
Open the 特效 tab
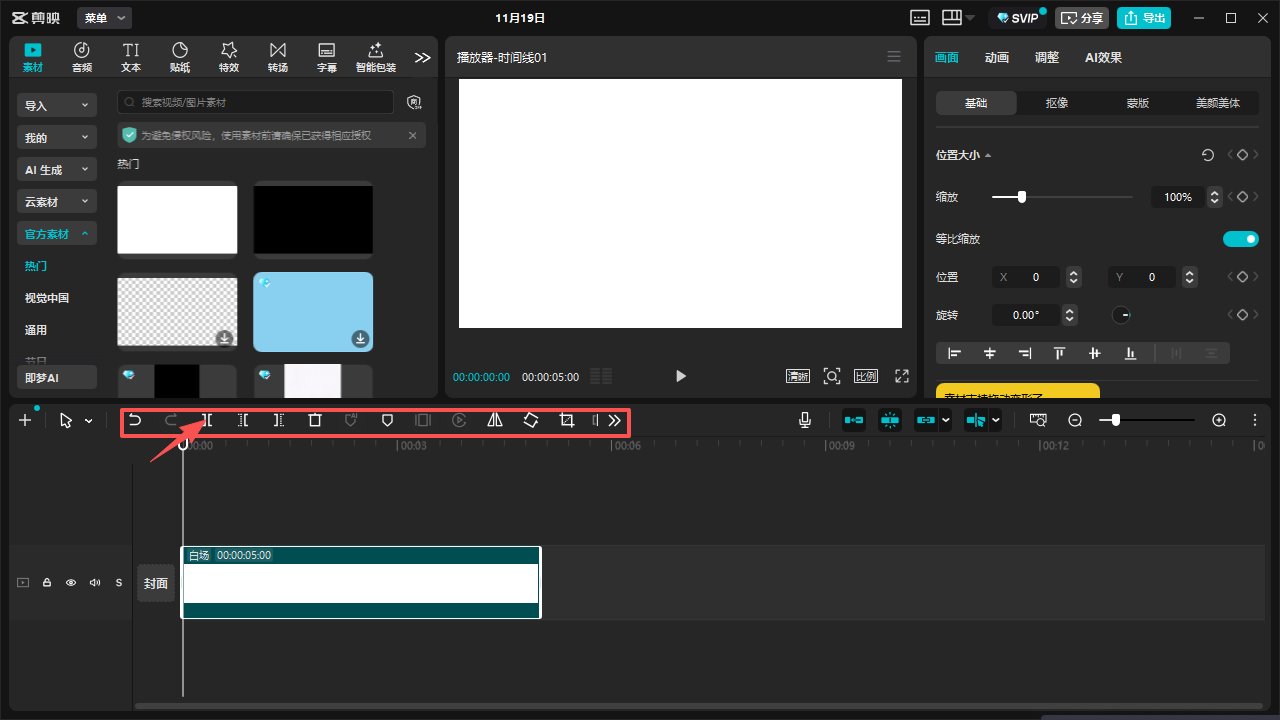229,57
